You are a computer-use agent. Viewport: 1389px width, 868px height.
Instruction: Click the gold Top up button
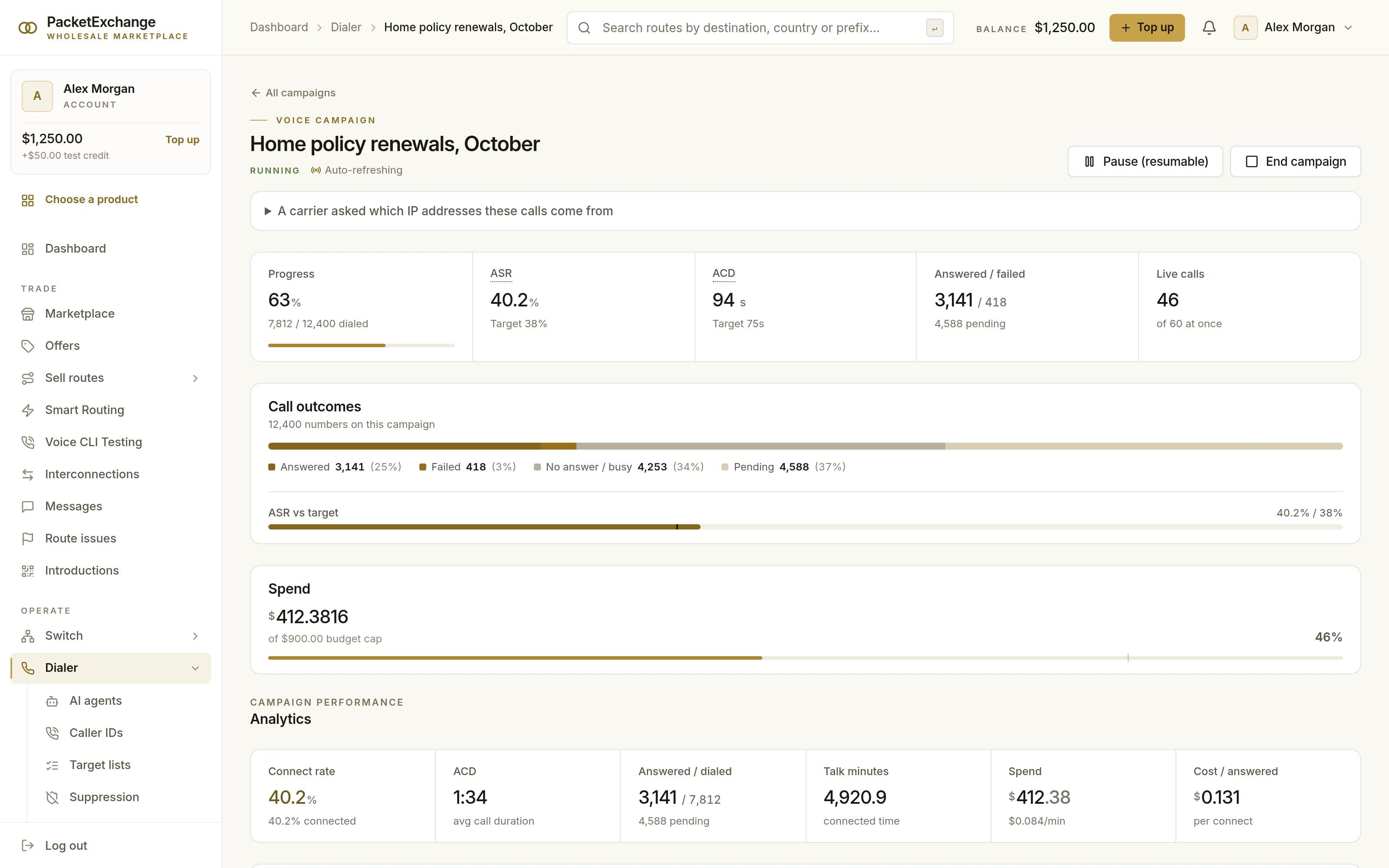tap(1146, 27)
